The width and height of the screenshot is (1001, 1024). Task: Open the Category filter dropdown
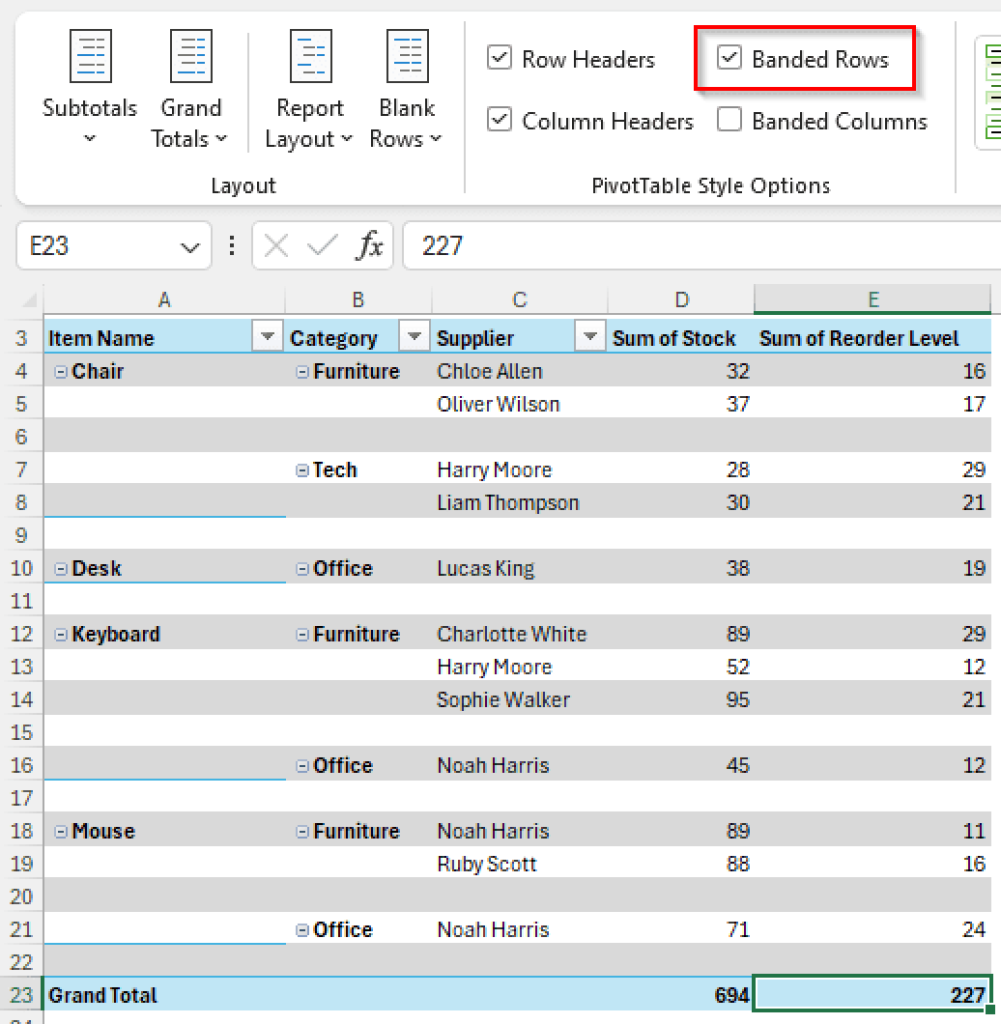click(413, 337)
